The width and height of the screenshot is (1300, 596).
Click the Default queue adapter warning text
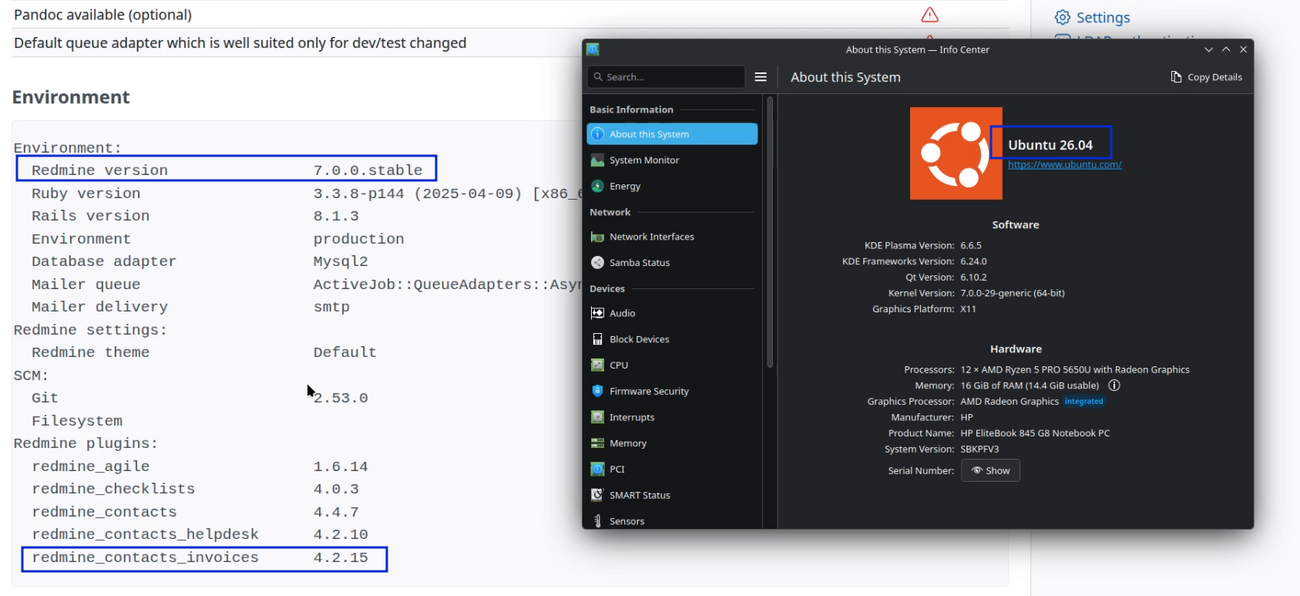[240, 43]
